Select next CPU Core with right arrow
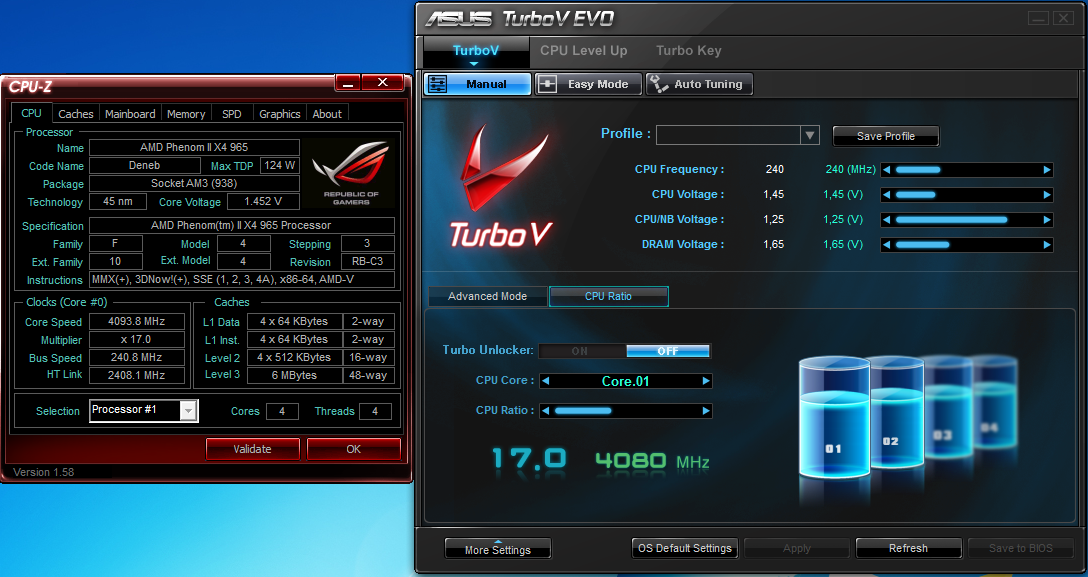This screenshot has width=1088, height=577. pyautogui.click(x=706, y=381)
